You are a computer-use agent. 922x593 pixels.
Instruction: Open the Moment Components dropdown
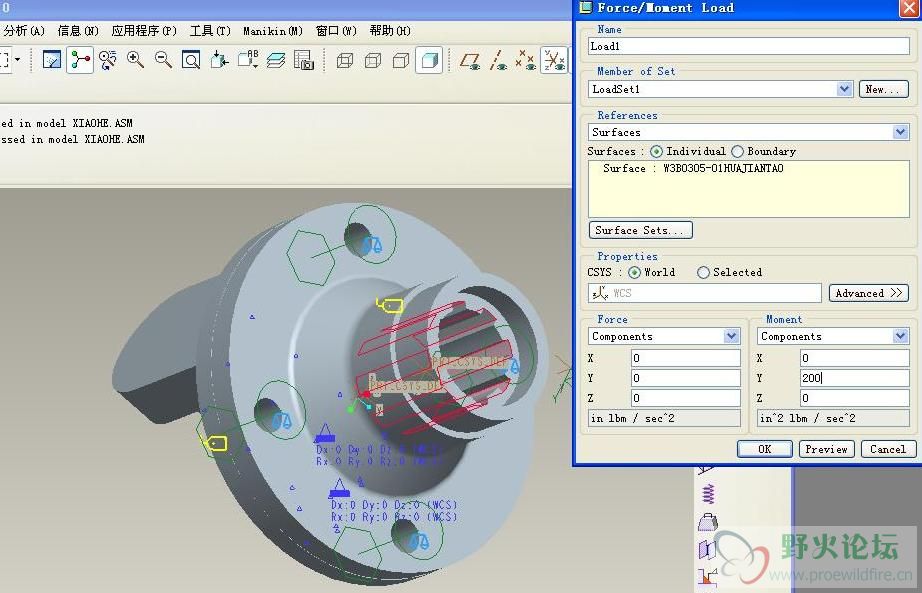pos(900,336)
